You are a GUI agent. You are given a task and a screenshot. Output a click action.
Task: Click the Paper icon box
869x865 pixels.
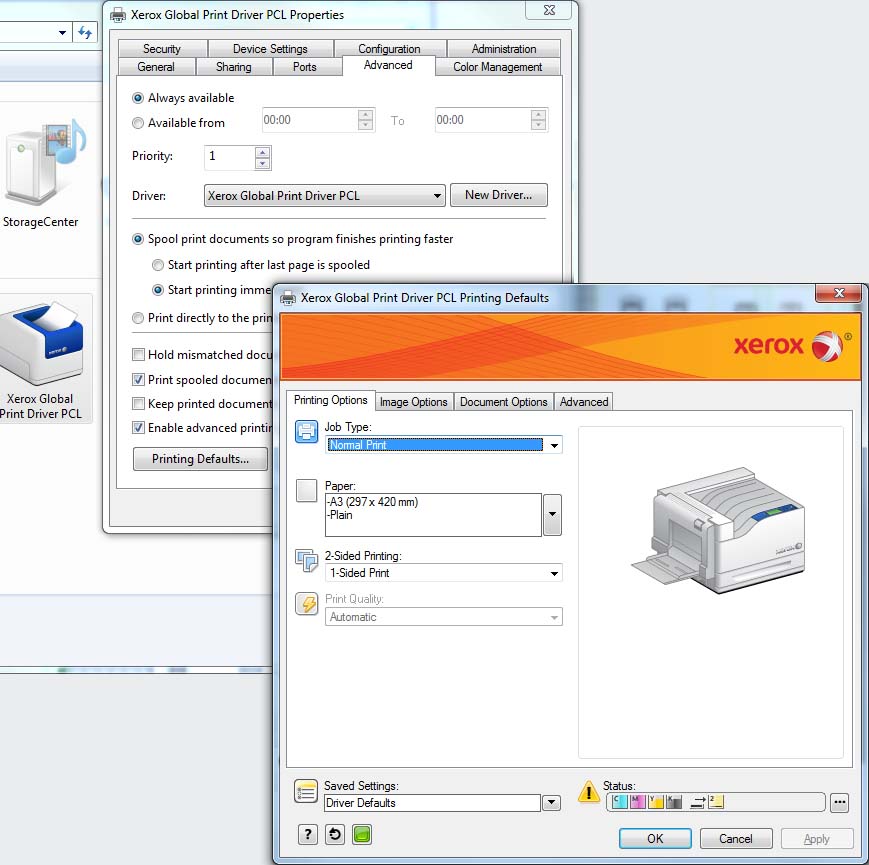tap(306, 490)
